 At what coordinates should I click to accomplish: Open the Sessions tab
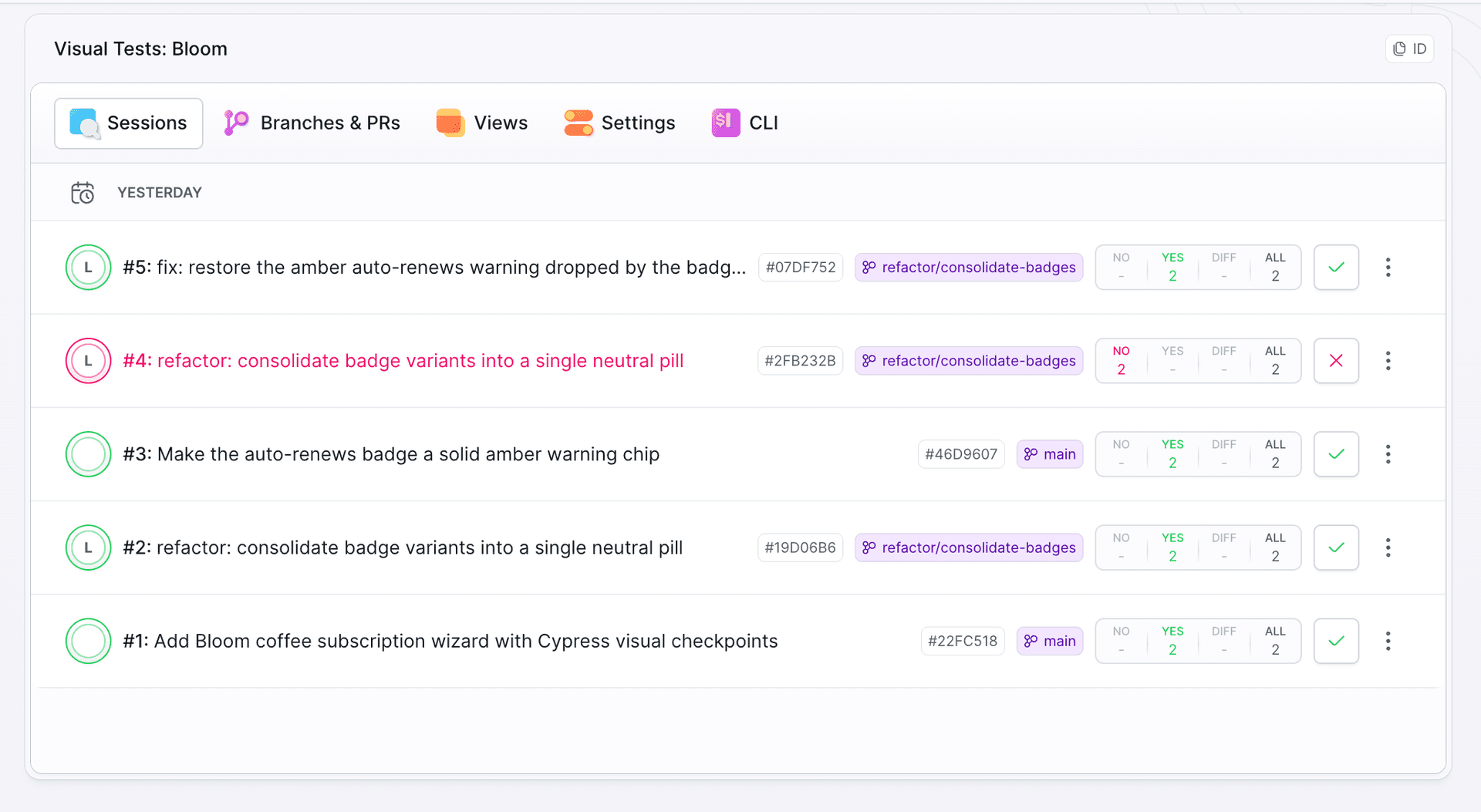click(129, 123)
